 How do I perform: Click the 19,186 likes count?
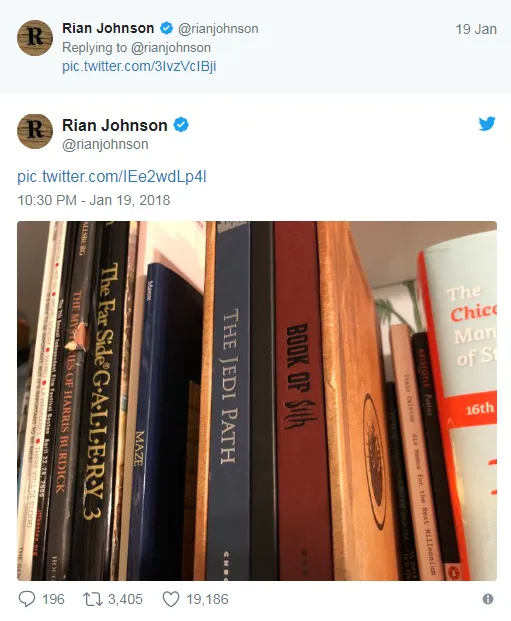(x=207, y=599)
